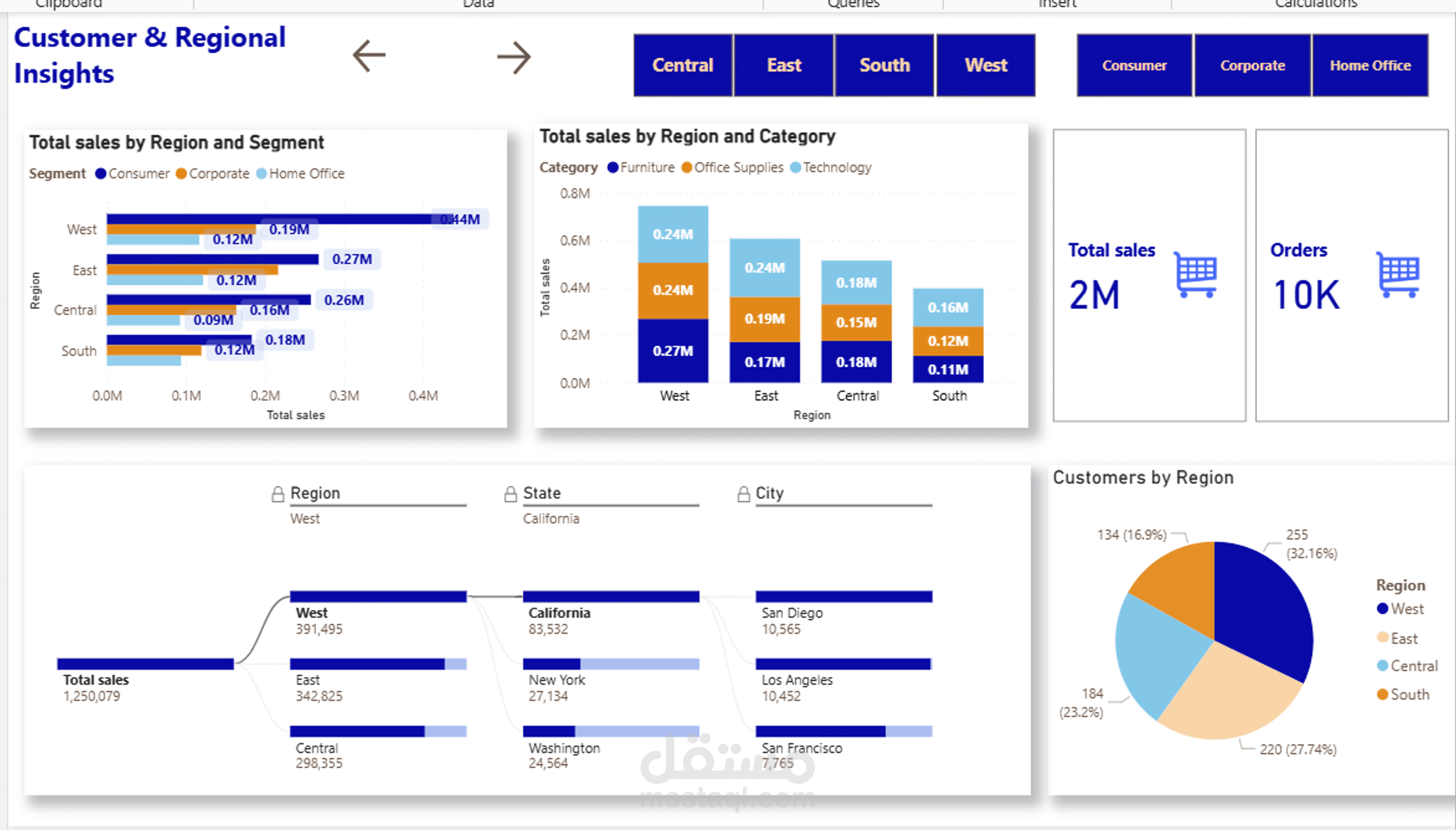Select the Central region slicer button
The image size is (1456, 830).
pos(683,65)
